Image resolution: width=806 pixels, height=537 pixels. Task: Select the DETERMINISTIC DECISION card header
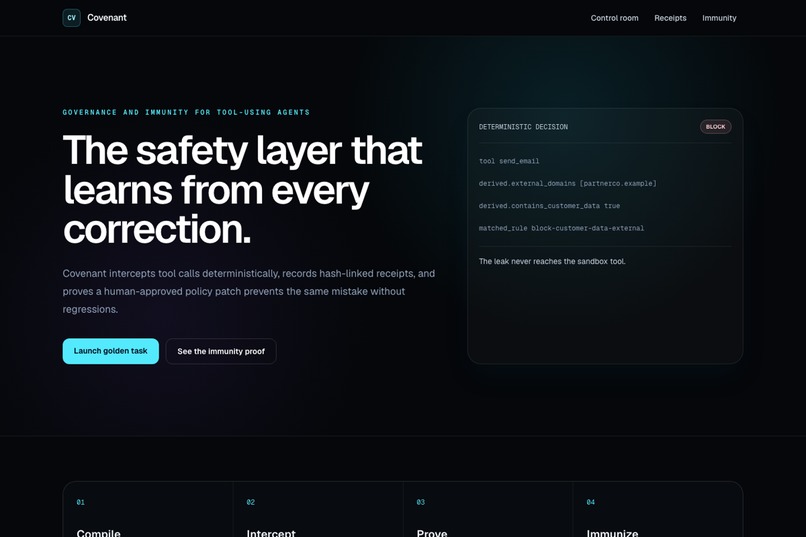523,127
